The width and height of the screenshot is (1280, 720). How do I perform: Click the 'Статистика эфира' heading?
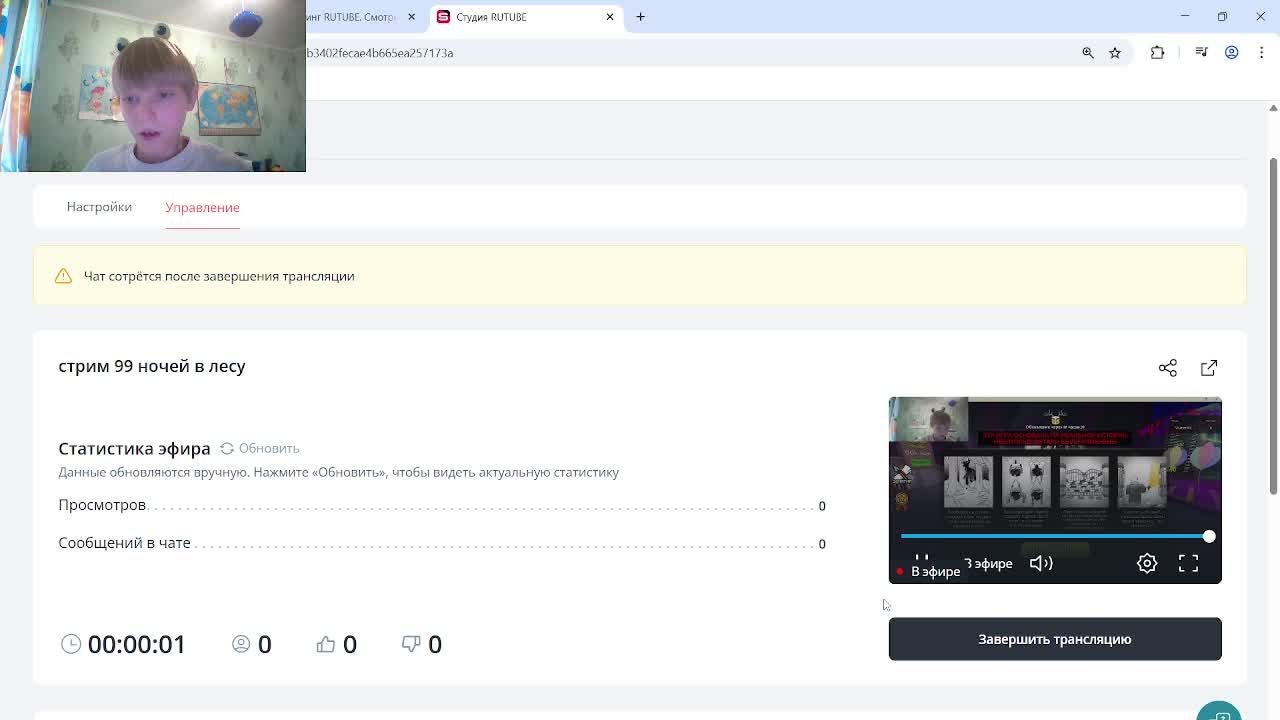(x=134, y=448)
